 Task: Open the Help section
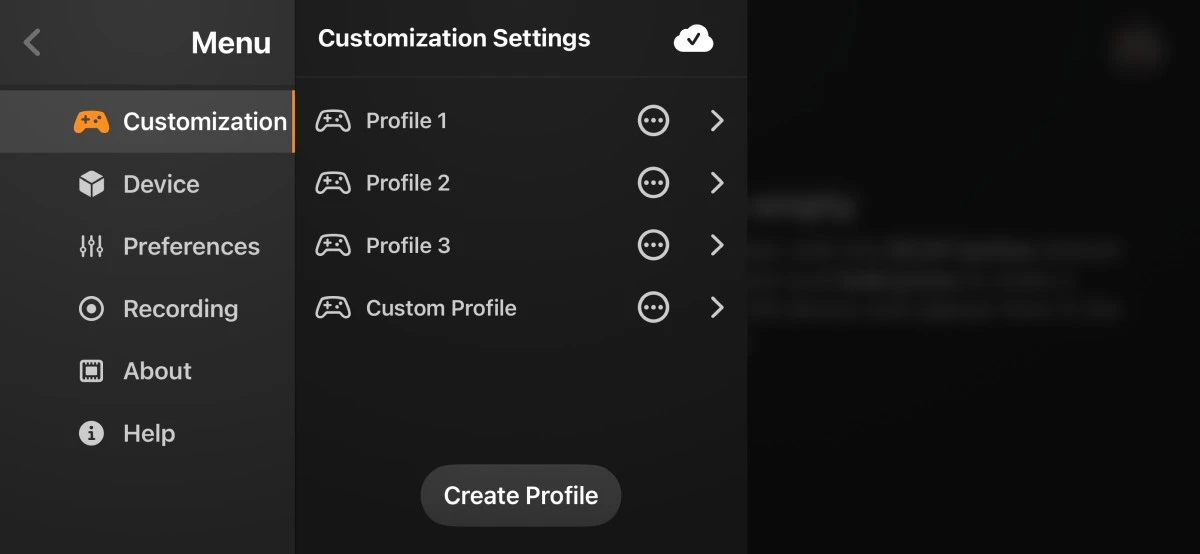(x=148, y=433)
